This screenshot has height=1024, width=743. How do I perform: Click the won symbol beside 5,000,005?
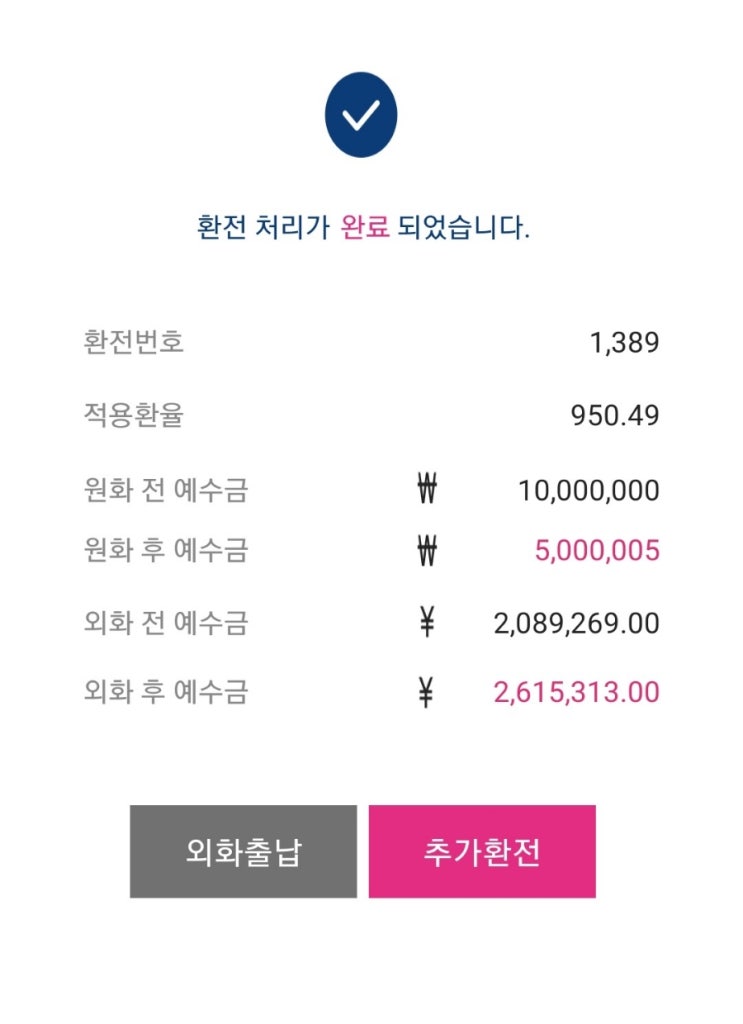pos(427,550)
